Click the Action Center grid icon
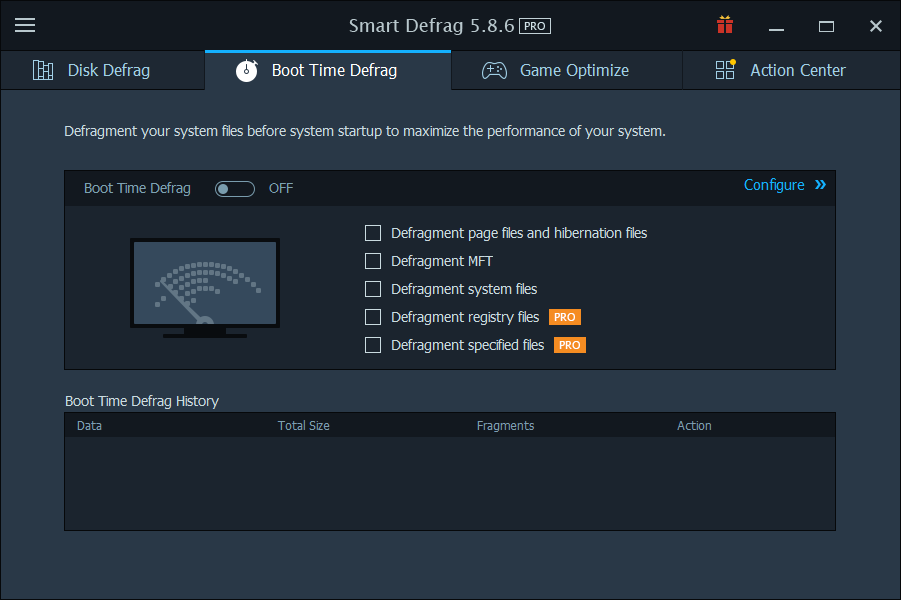Screen dimensions: 901x600 click(725, 70)
